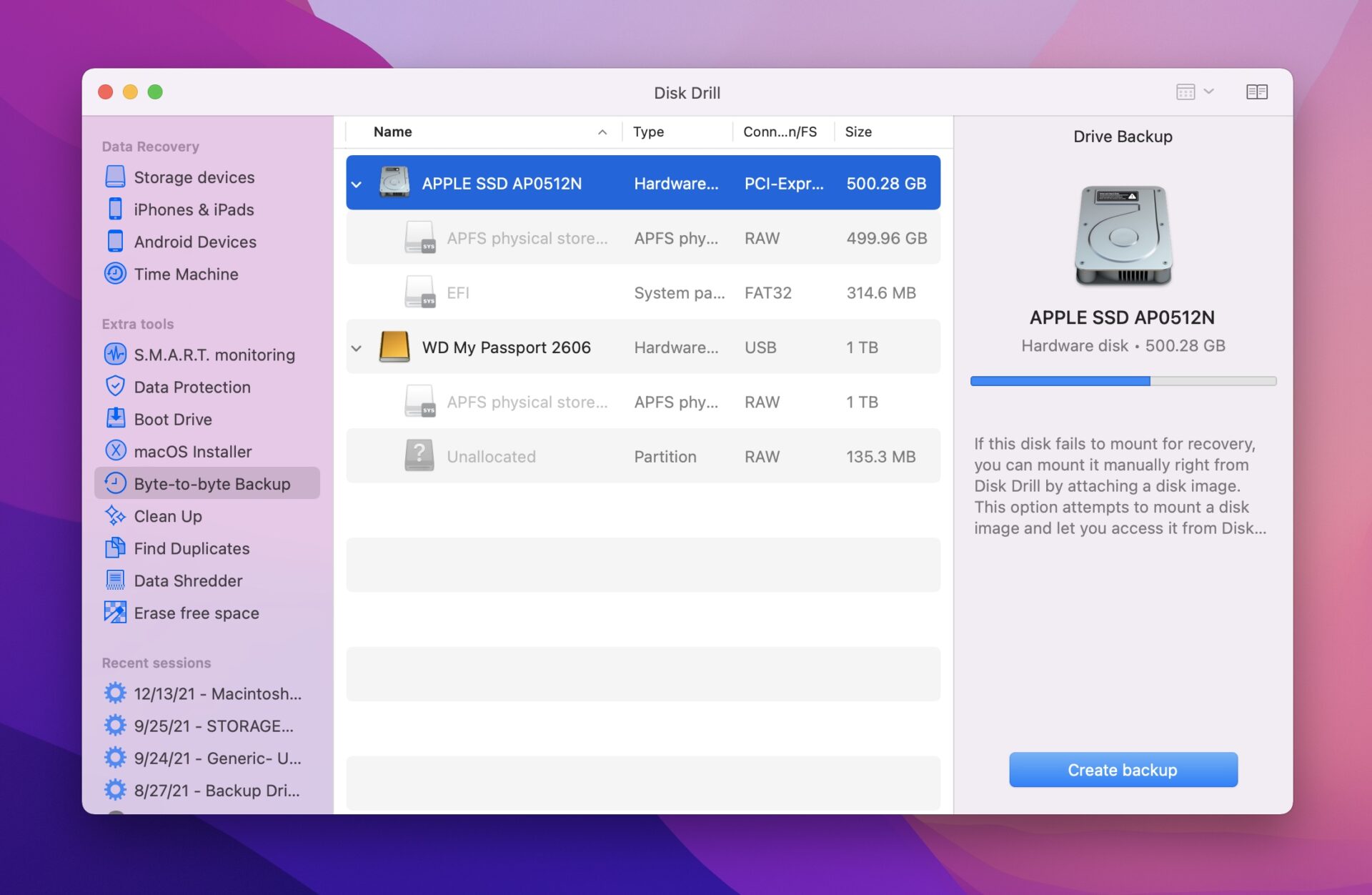Open the Data Protection section
The height and width of the screenshot is (895, 1372).
189,386
